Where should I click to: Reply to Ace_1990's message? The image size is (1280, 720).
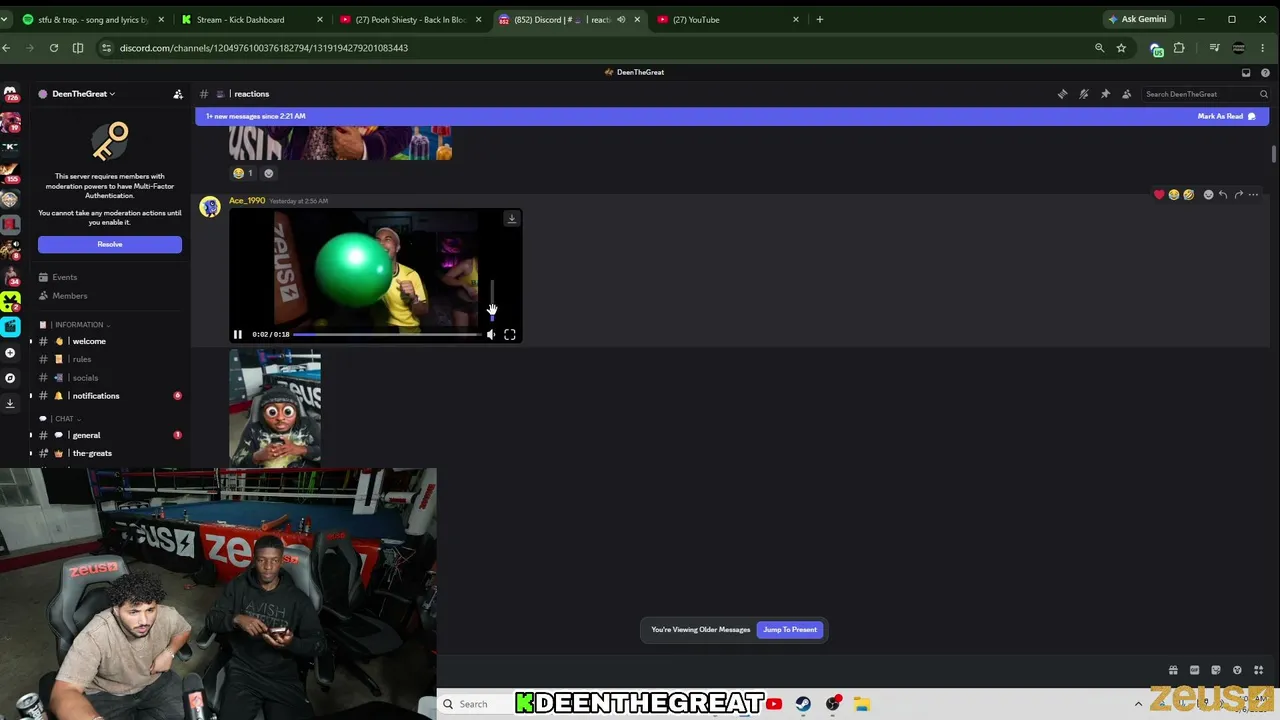point(1223,195)
